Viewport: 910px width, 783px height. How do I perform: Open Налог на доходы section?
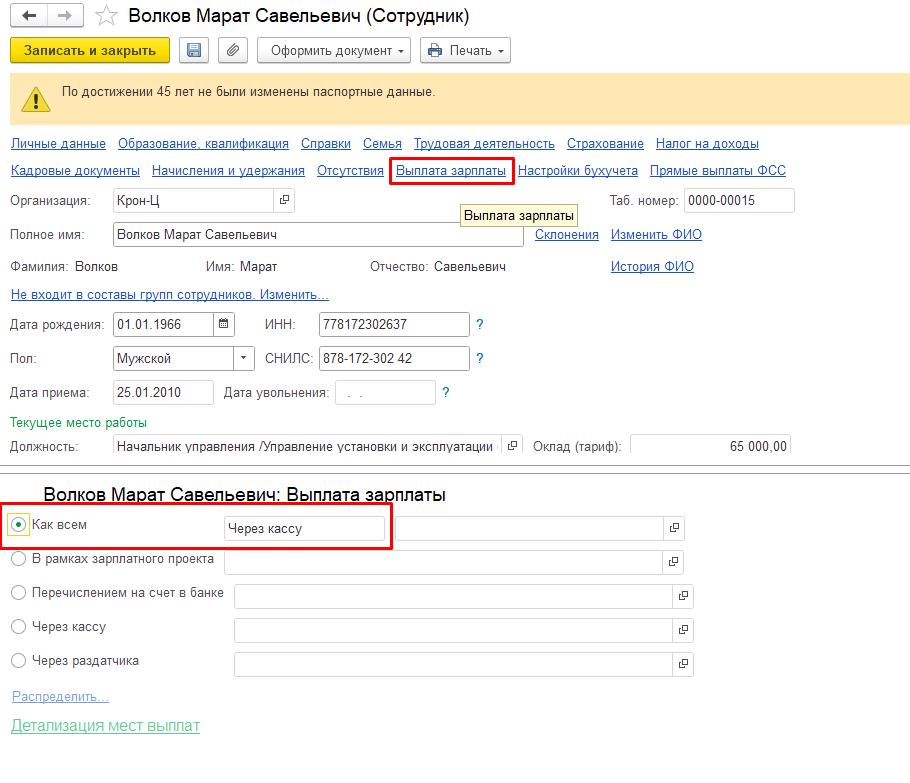point(707,143)
